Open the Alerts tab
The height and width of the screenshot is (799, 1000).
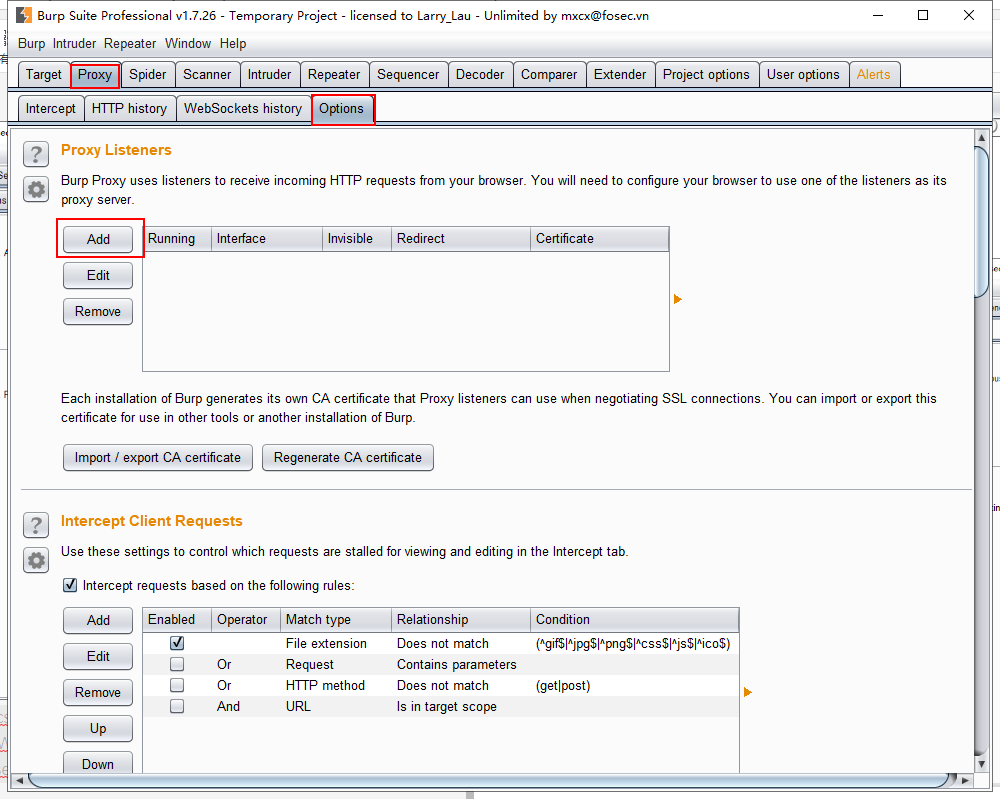click(874, 75)
